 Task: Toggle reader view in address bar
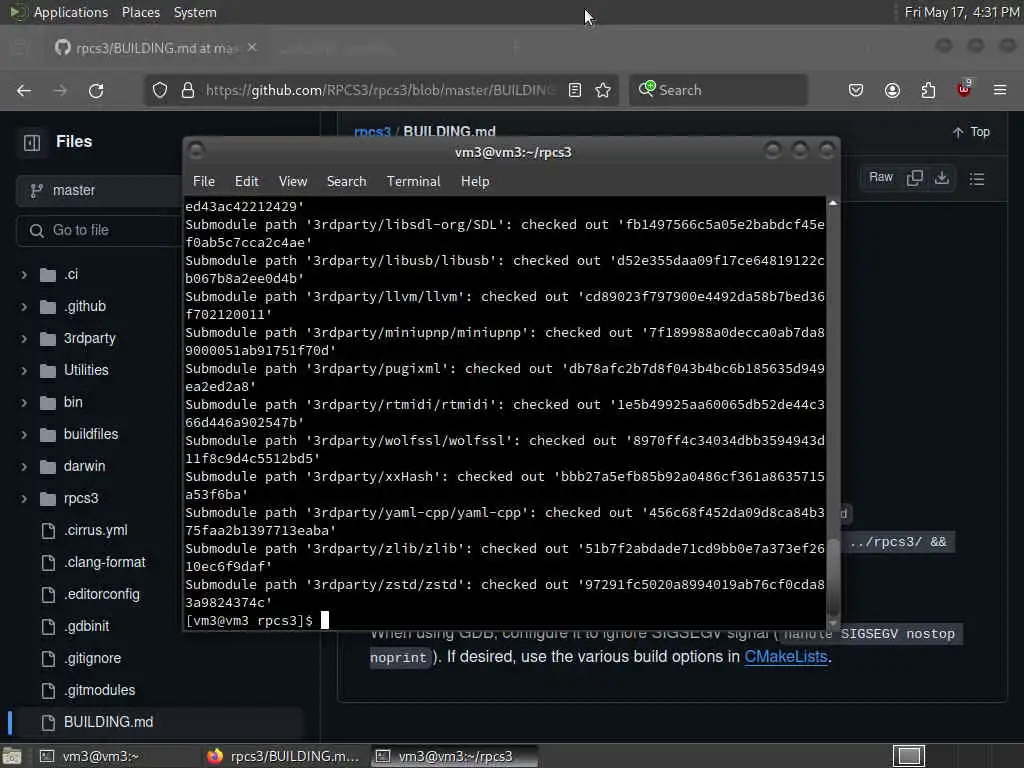(x=575, y=90)
